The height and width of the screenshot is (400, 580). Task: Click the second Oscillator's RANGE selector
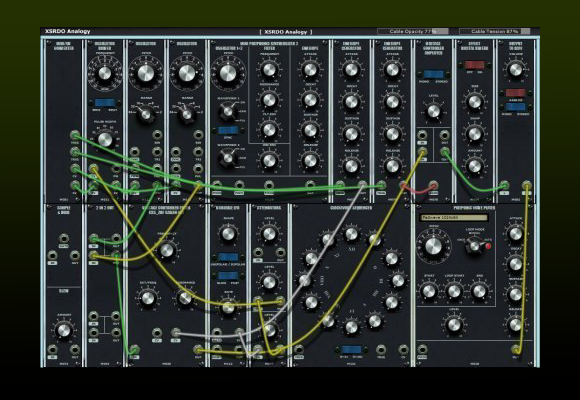(187, 114)
